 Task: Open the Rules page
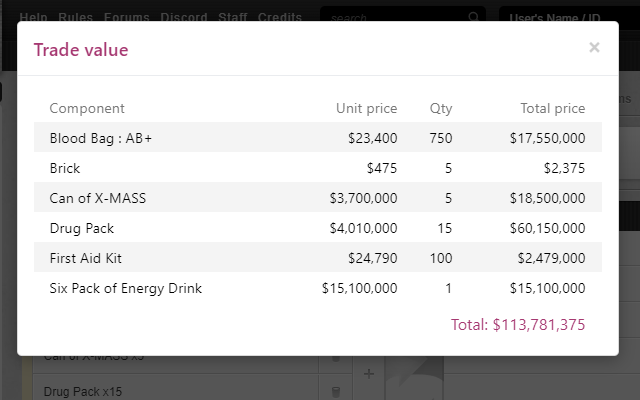(x=76, y=18)
